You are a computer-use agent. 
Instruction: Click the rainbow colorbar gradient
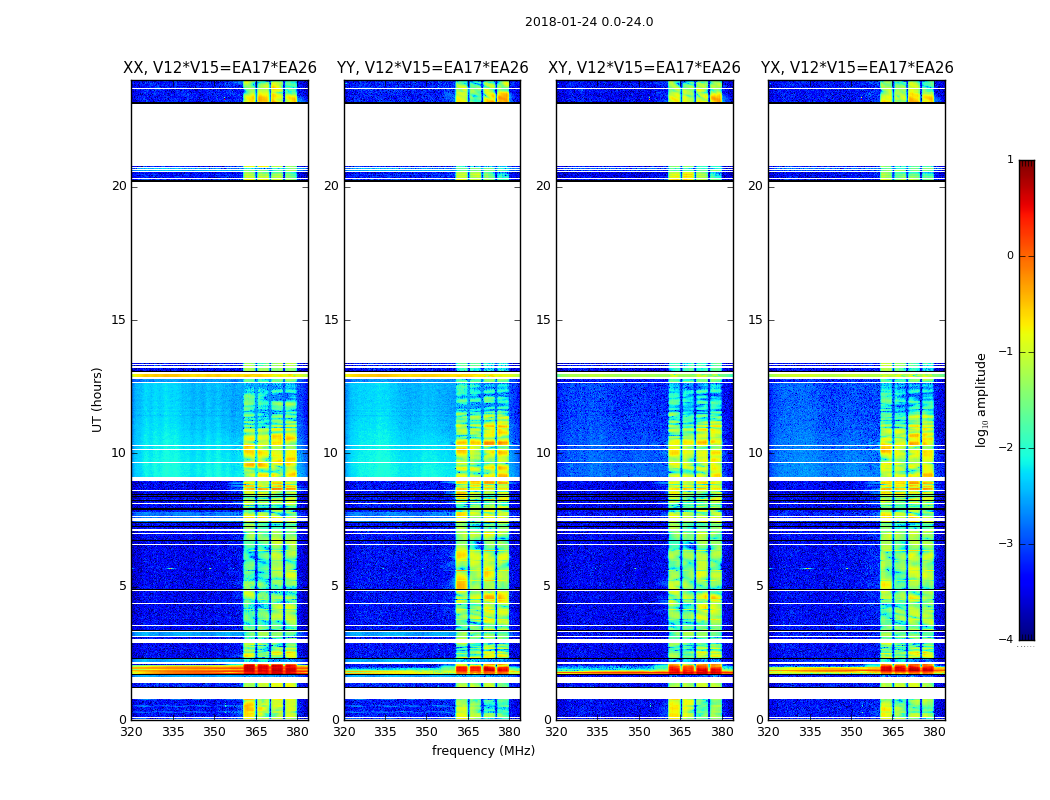tap(1026, 400)
